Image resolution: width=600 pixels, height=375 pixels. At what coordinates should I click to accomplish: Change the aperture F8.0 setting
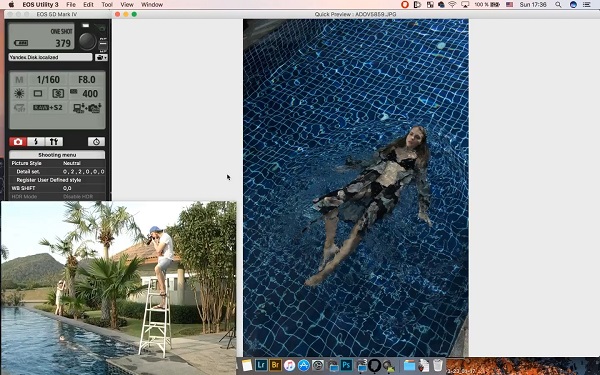pyautogui.click(x=87, y=80)
